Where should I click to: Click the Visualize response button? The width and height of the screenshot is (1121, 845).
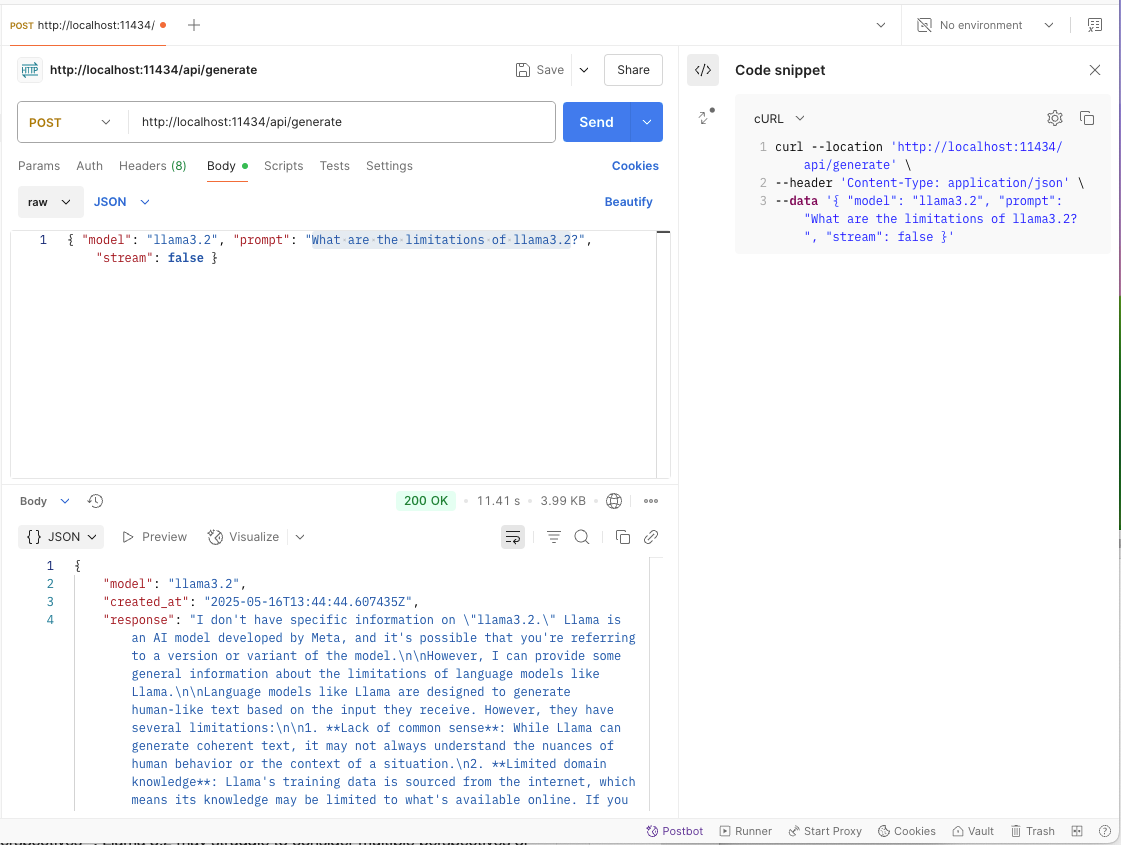coord(243,537)
